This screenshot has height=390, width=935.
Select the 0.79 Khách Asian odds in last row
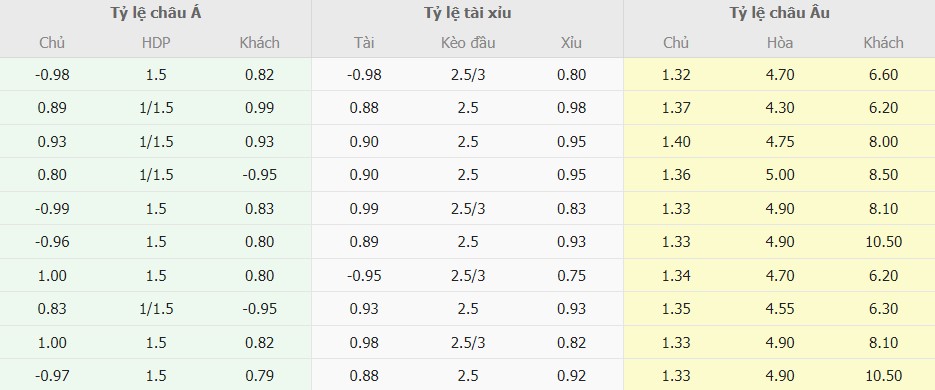[259, 376]
